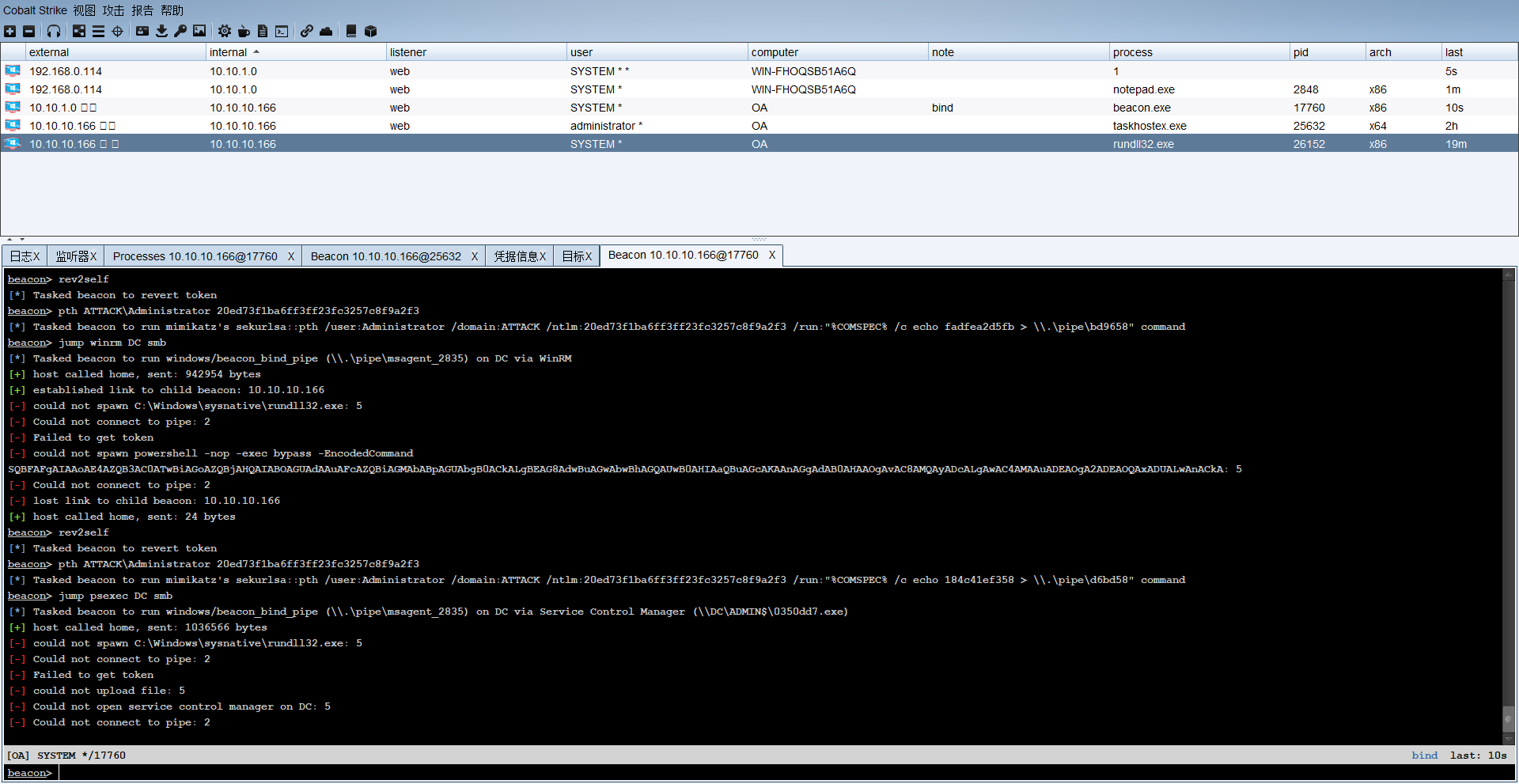Select the session row with process notepad.exe

[x=759, y=89]
